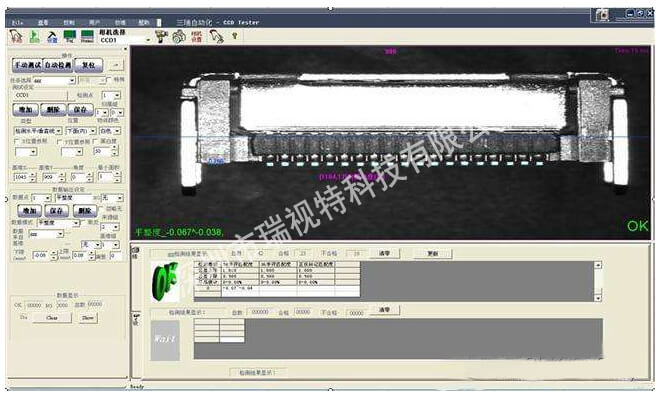Open the 帮助 help menu

tap(144, 22)
